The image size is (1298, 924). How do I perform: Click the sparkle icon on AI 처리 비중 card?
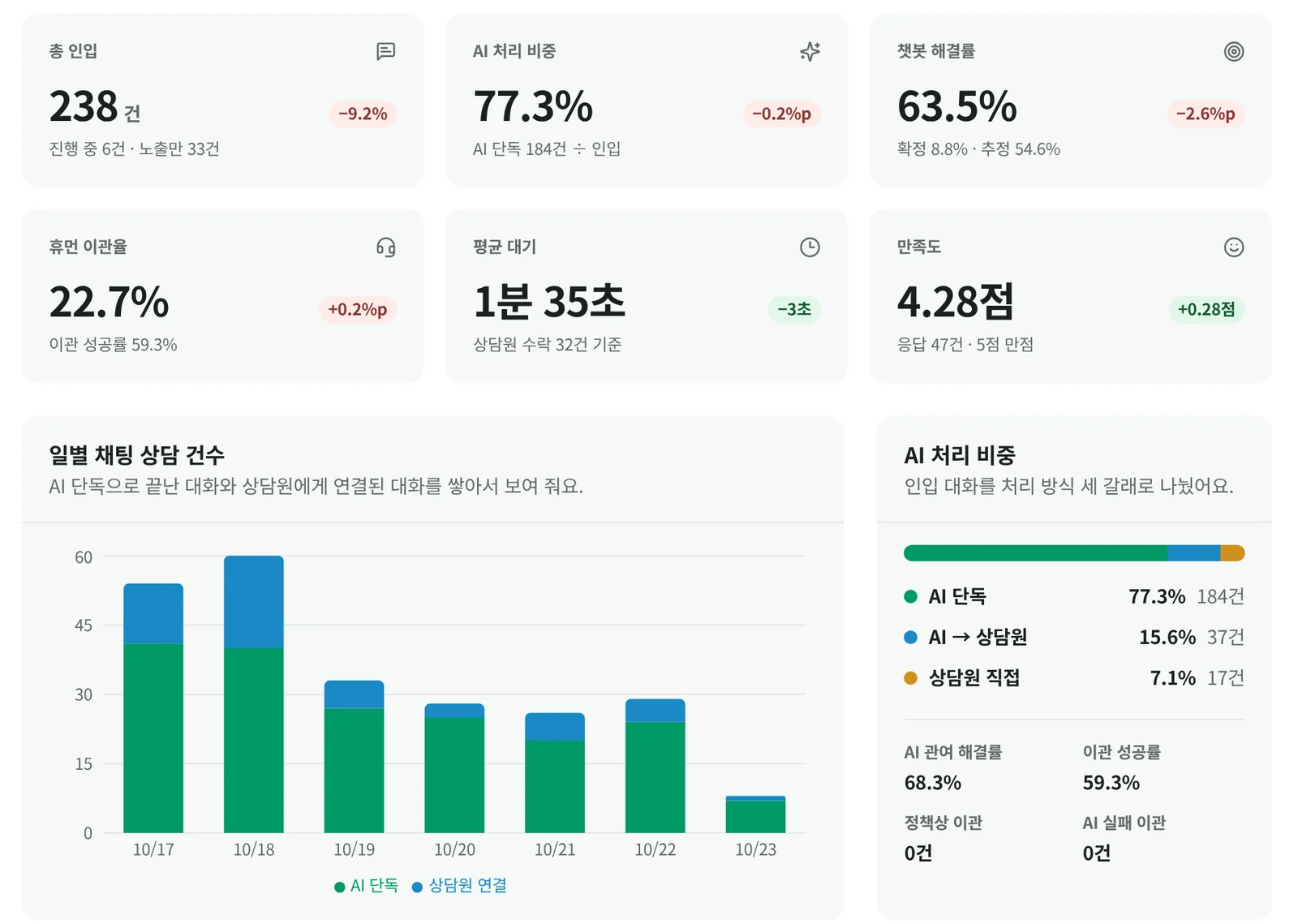810,51
